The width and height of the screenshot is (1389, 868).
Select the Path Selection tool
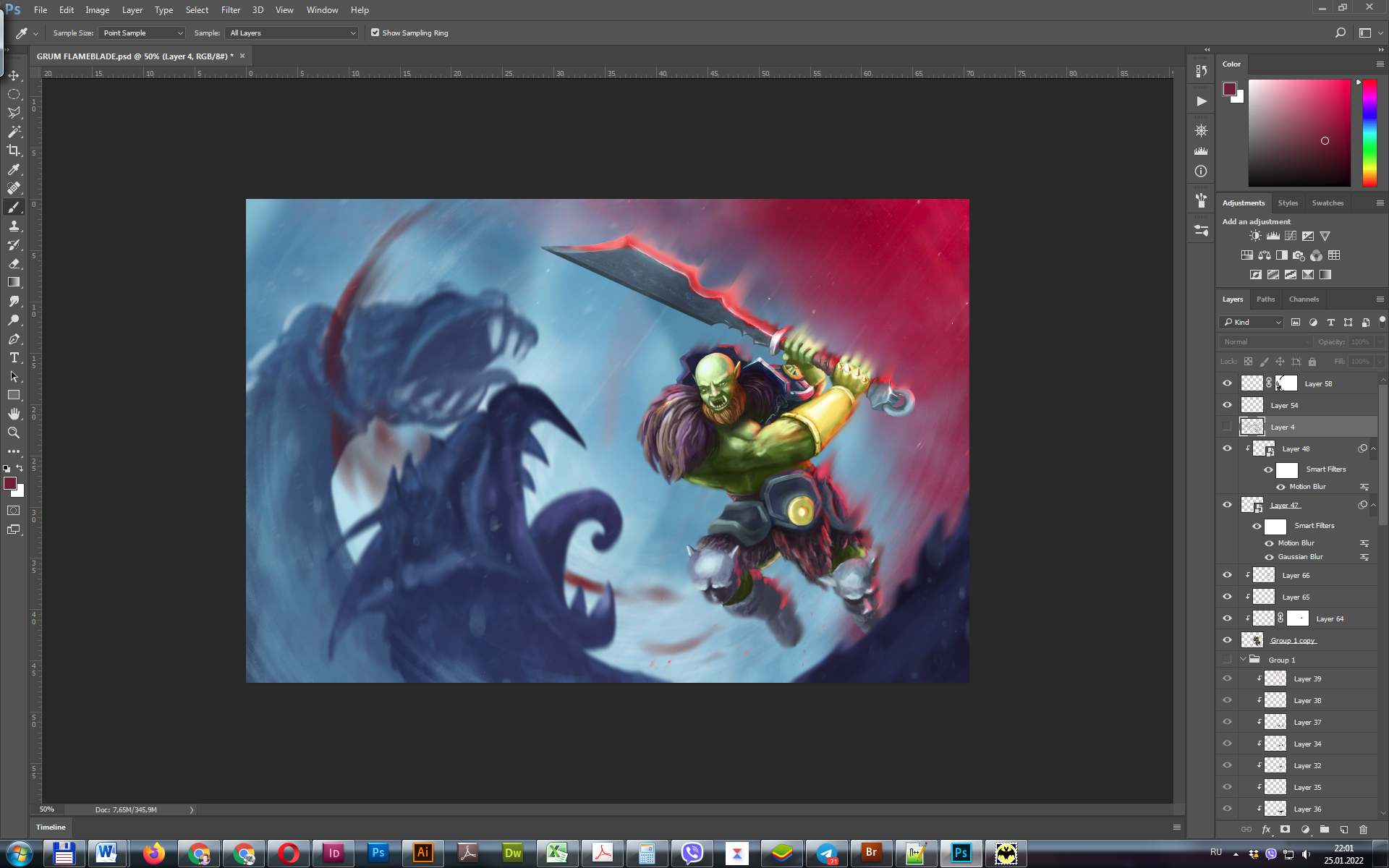pyautogui.click(x=14, y=376)
